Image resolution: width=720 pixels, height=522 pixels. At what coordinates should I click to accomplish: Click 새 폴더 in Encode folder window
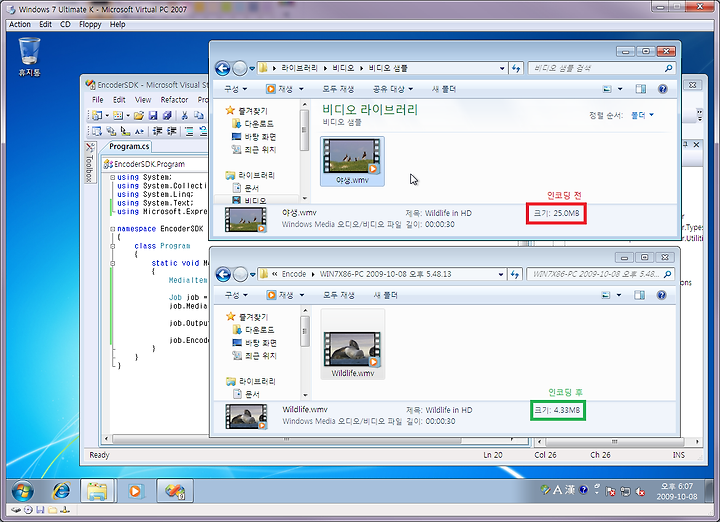point(385,295)
